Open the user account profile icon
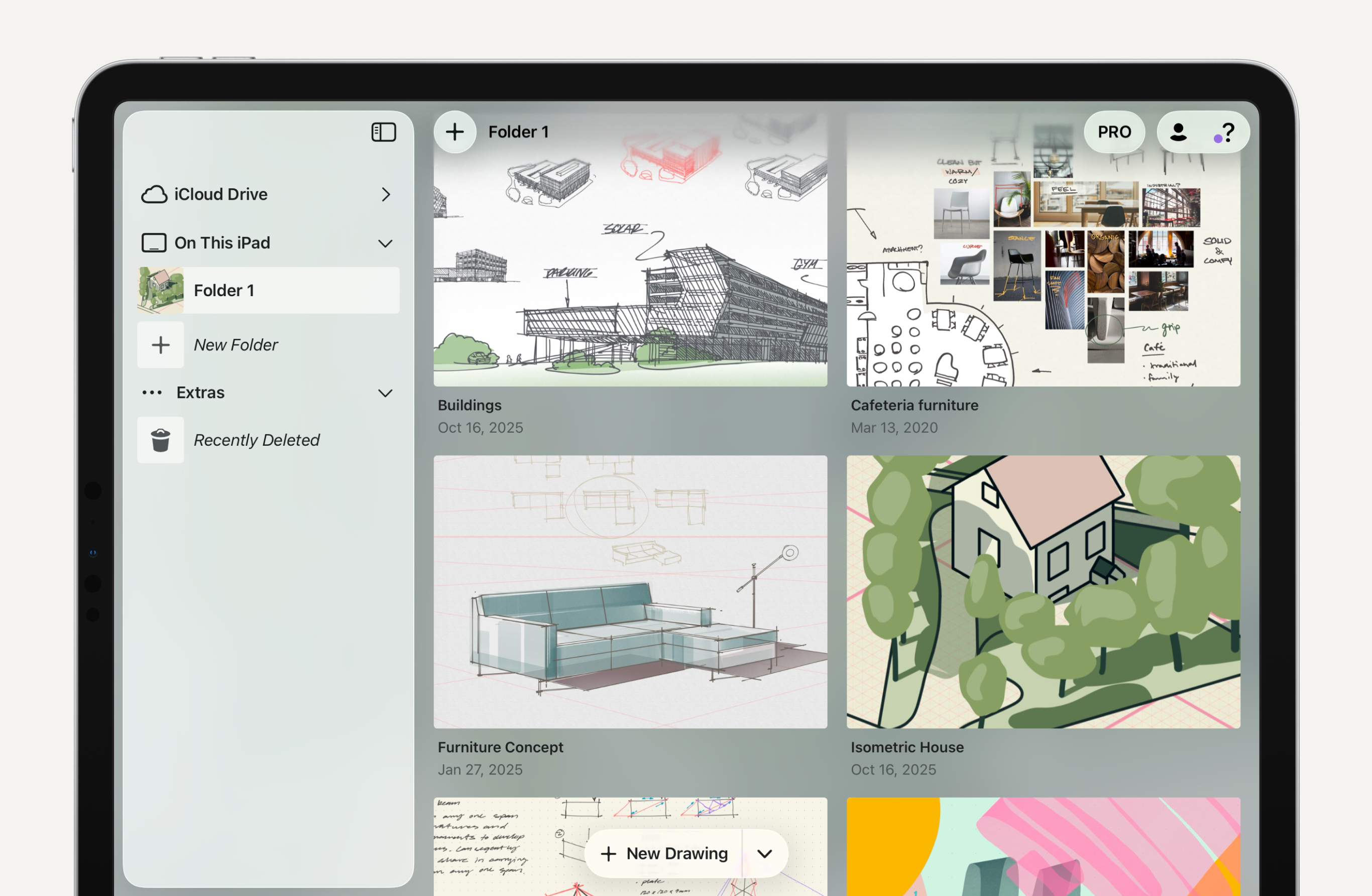Screen dimensions: 1372x896 [1178, 132]
